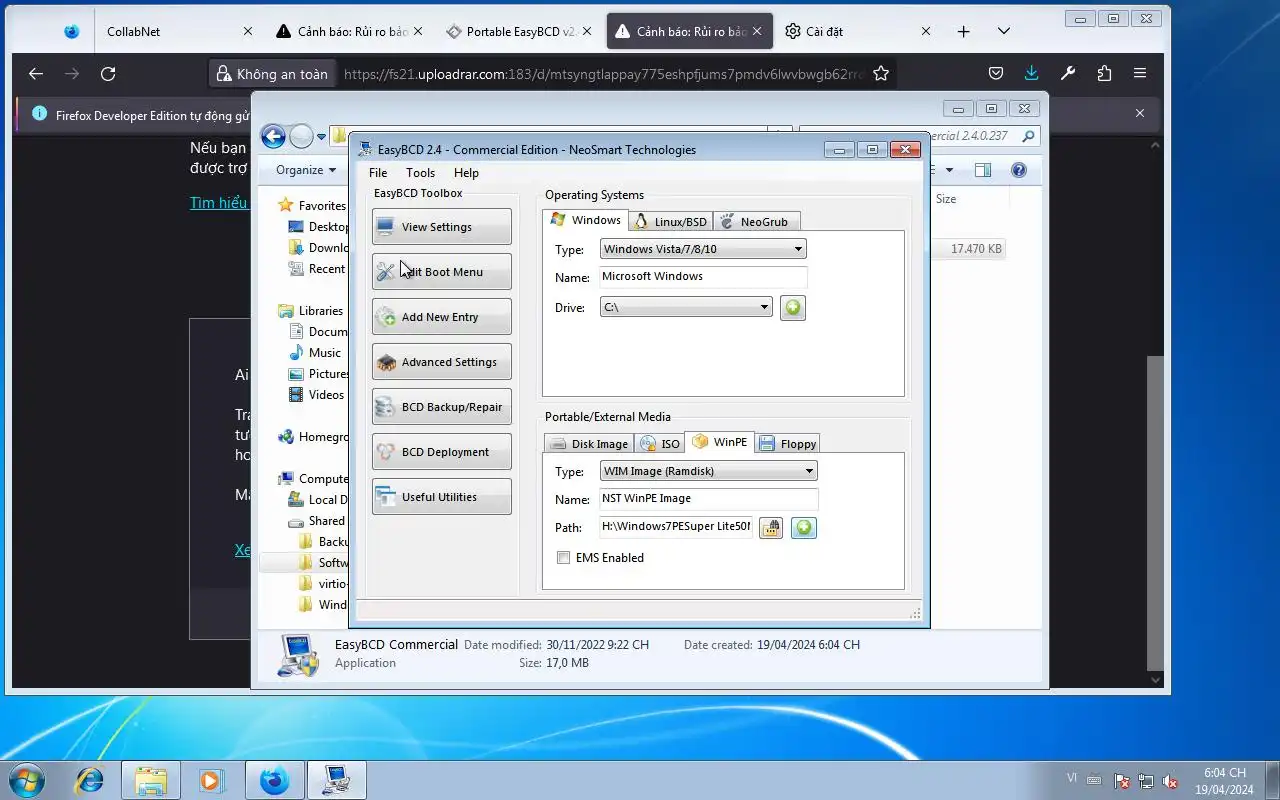This screenshot has height=800, width=1280.
Task: Switch to the Linux/BSD tab
Action: tap(670, 221)
